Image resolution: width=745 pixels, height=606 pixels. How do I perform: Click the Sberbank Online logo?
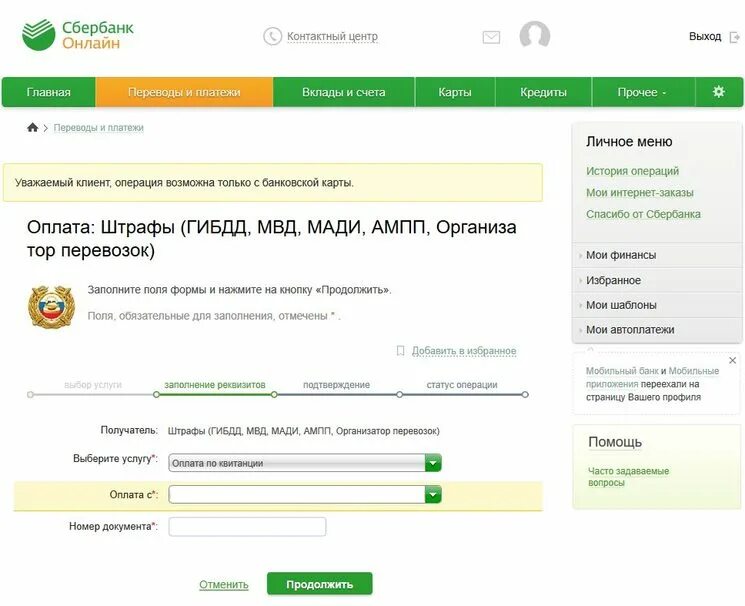(78, 35)
